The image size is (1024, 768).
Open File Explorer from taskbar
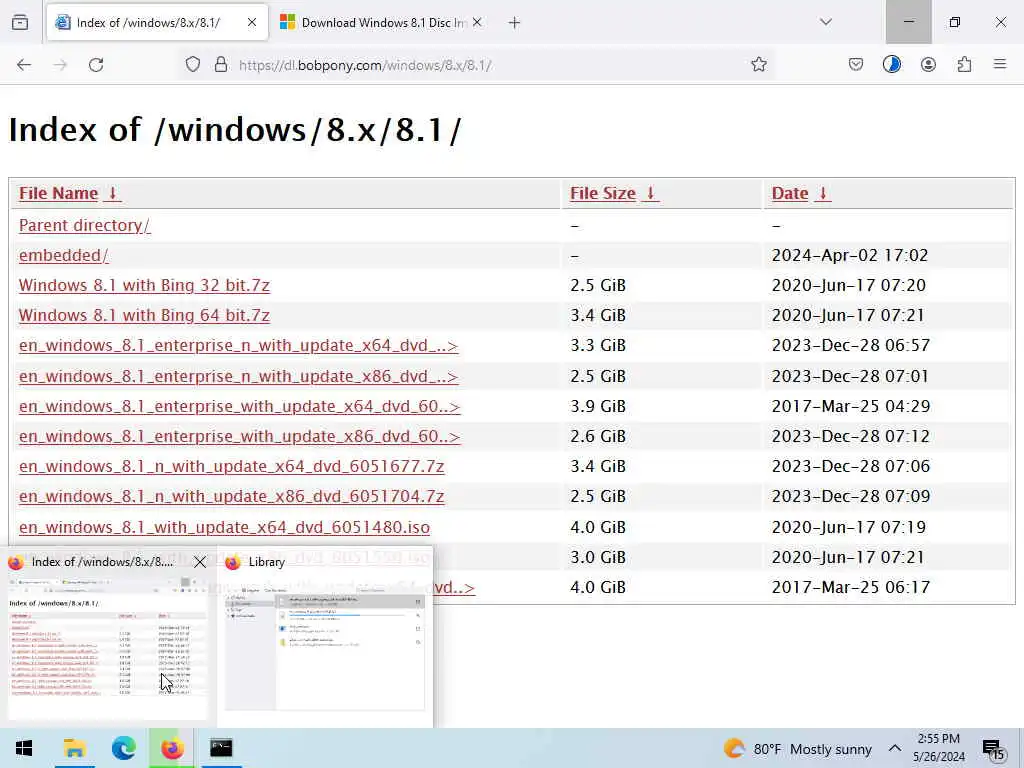pyautogui.click(x=74, y=748)
